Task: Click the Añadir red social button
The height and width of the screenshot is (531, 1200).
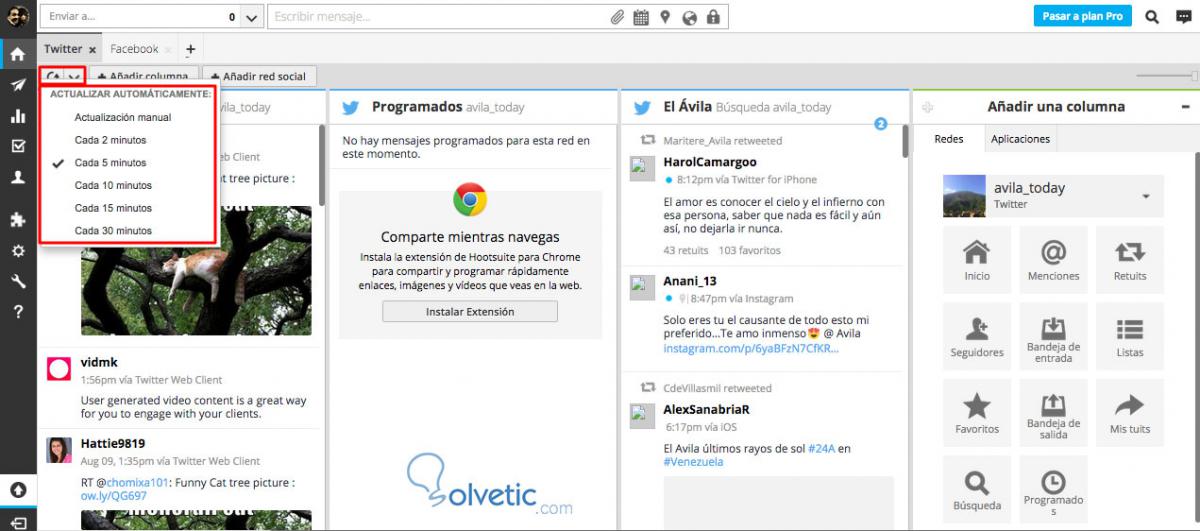Action: [x=260, y=76]
